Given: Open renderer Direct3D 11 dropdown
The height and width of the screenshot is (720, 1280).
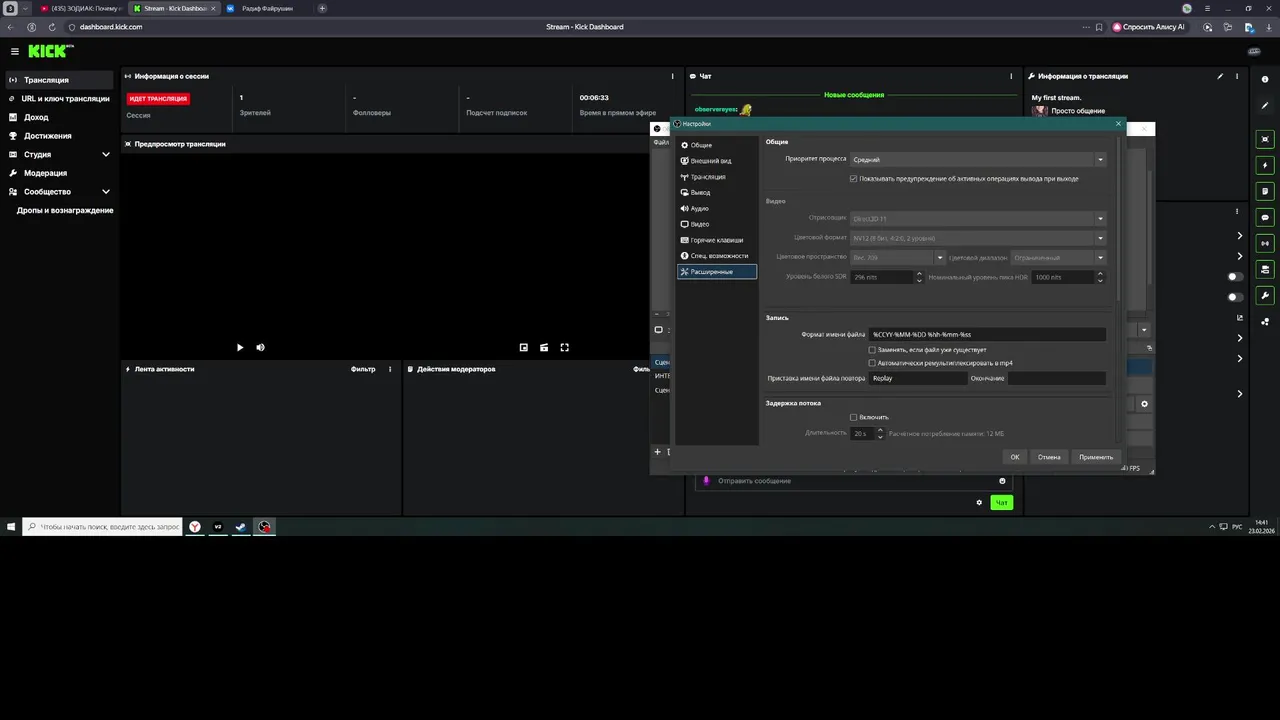Looking at the screenshot, I should (x=978, y=218).
